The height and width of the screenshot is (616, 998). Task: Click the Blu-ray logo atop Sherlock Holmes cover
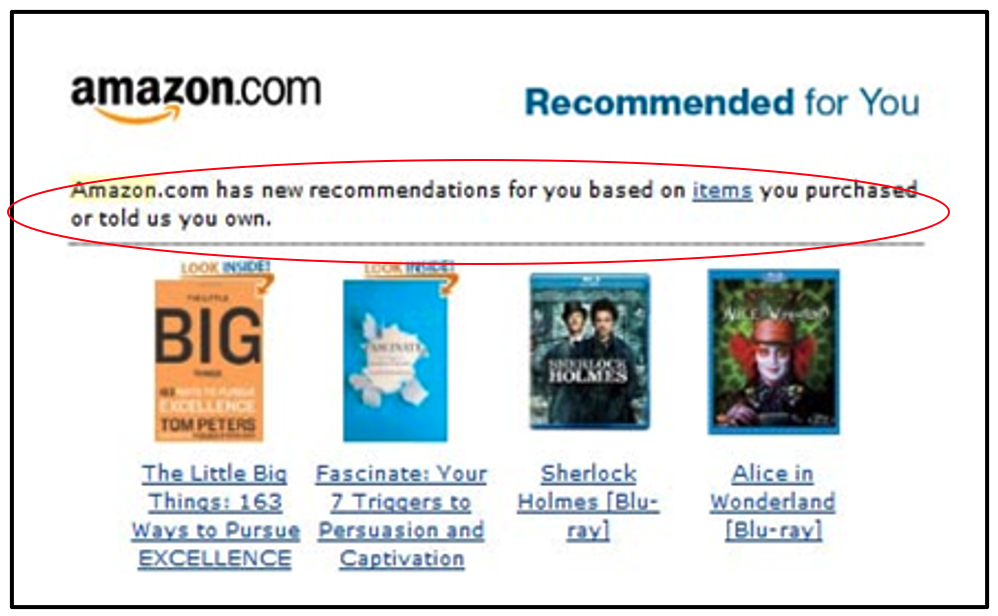pos(589,277)
